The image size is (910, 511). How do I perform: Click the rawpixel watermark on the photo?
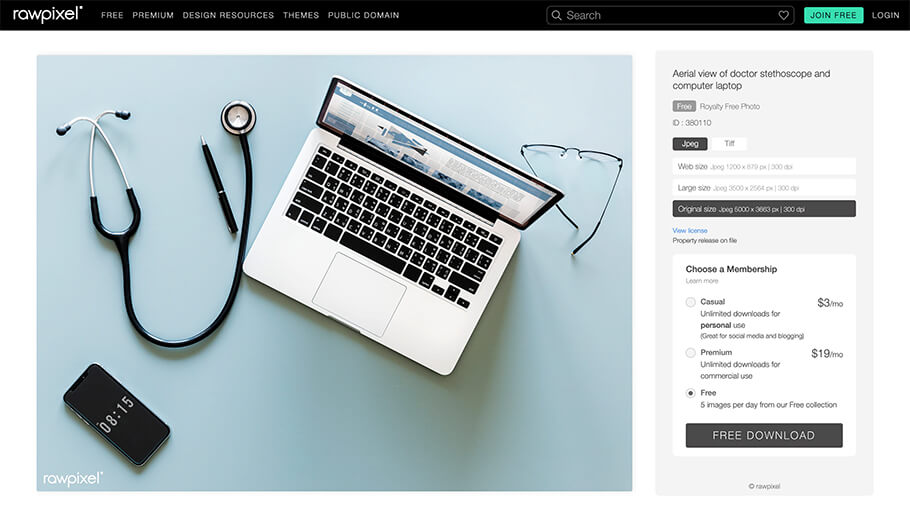(73, 478)
